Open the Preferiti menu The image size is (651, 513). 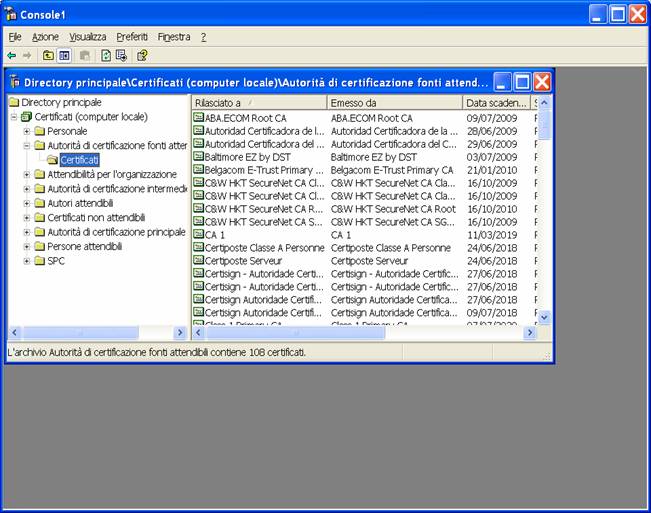coord(132,37)
